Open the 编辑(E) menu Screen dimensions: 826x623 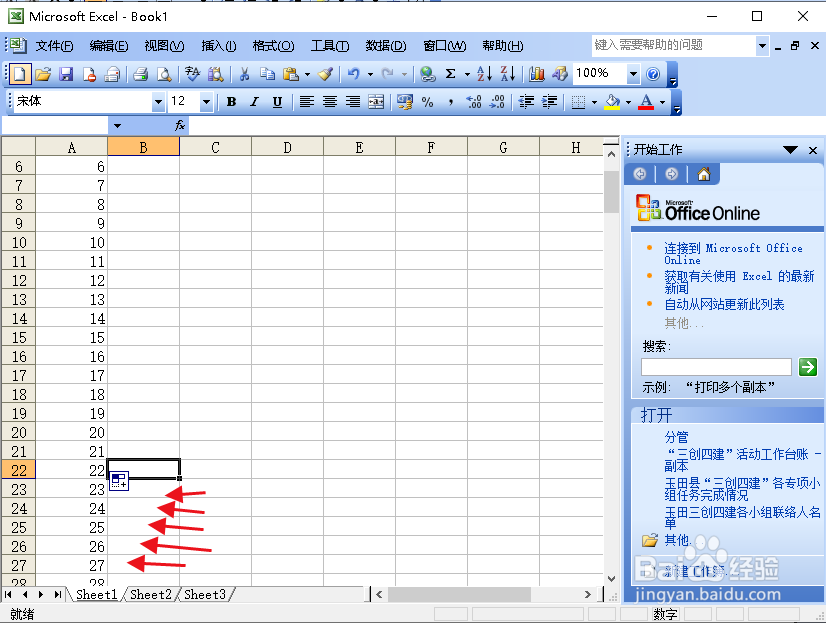(109, 46)
